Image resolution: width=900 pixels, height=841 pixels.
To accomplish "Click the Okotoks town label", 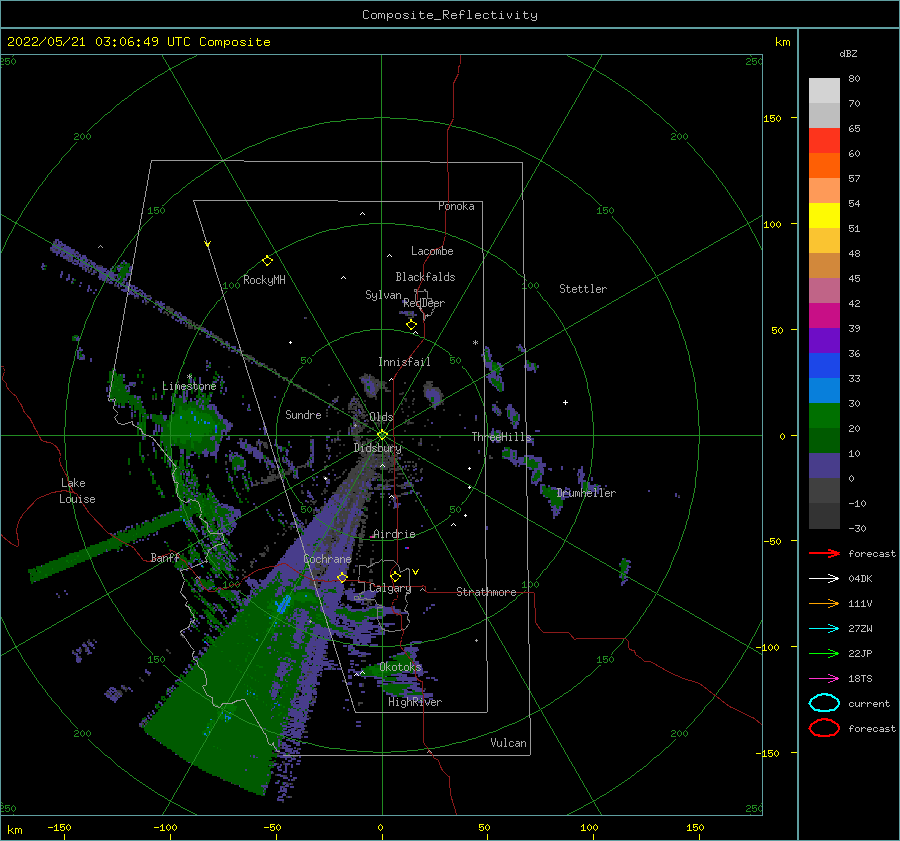I will click(401, 667).
